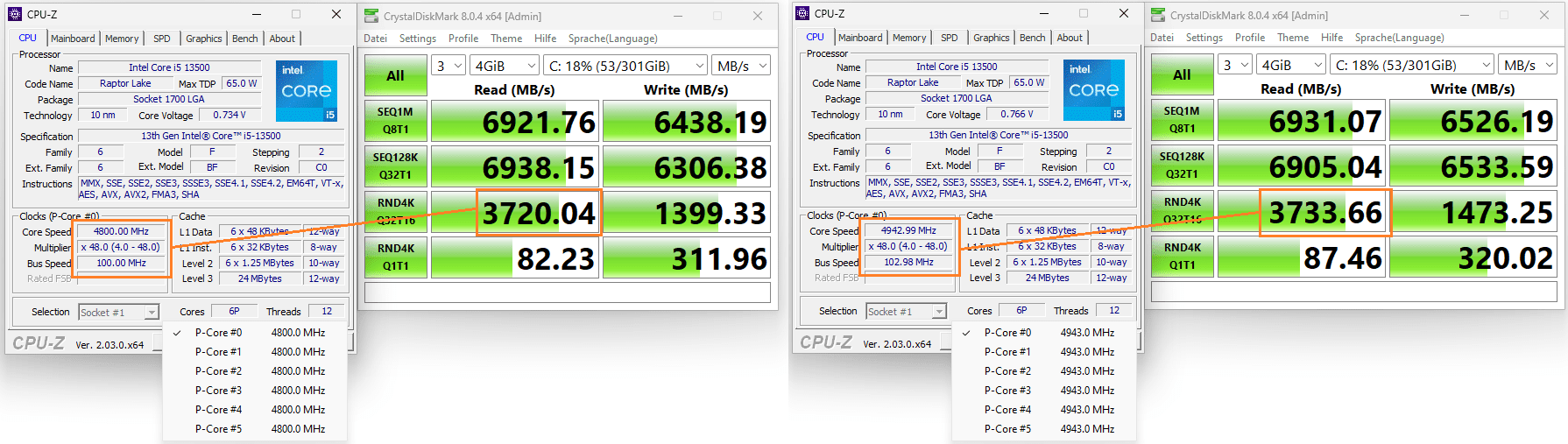
Task: Run SEQ1M Q8T1 test next to 6931.07
Action: coord(1183,120)
